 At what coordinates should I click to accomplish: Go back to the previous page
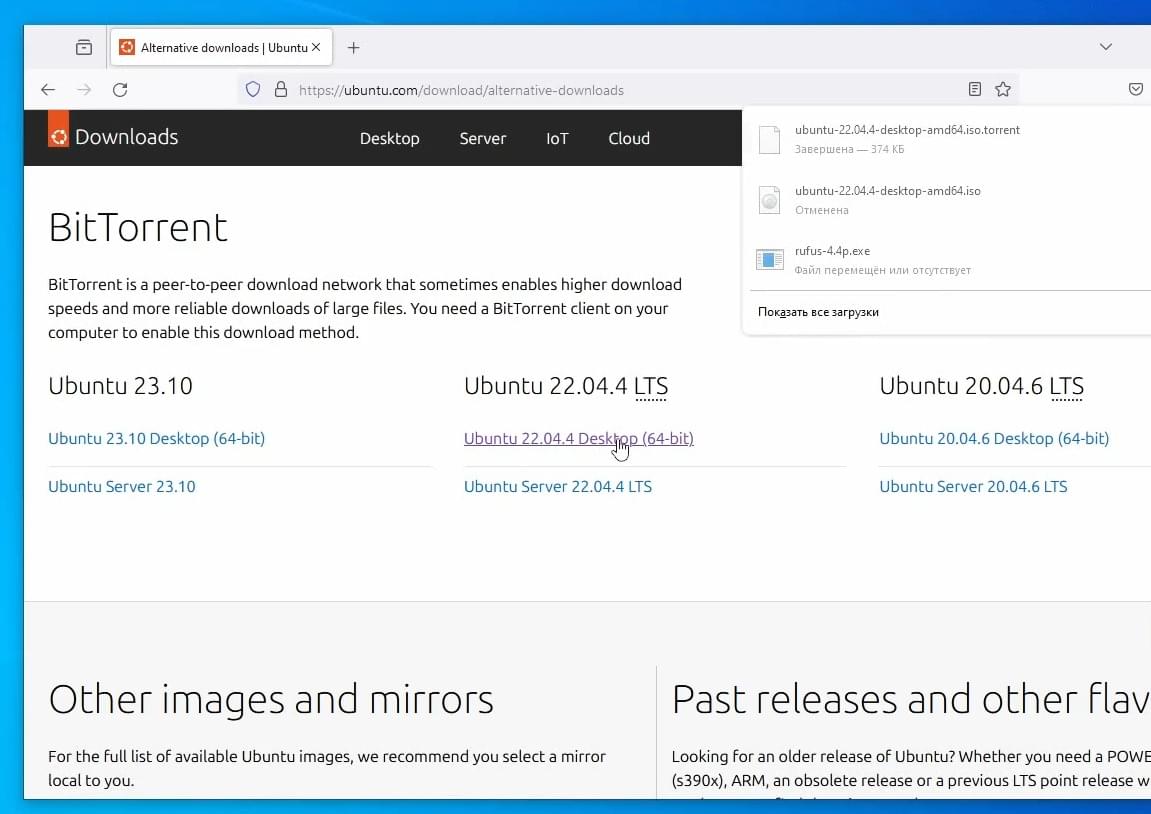(x=48, y=90)
